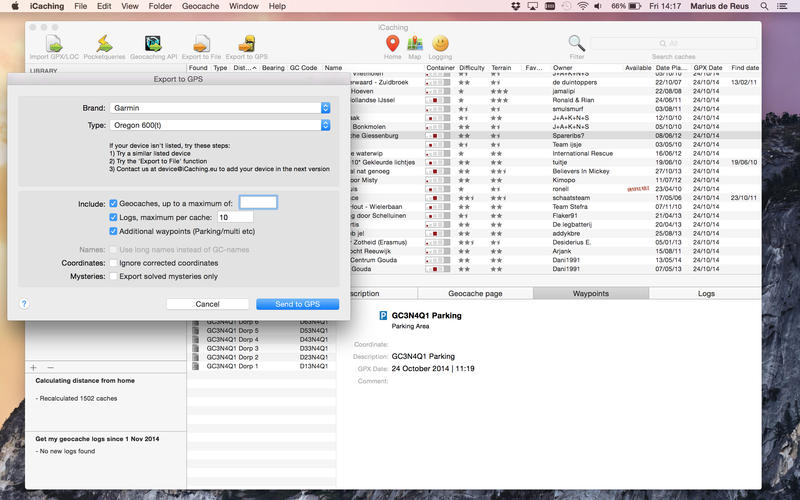Click the Wi-Fi status icon
Screen dimensions: 800x500
click(582, 6)
